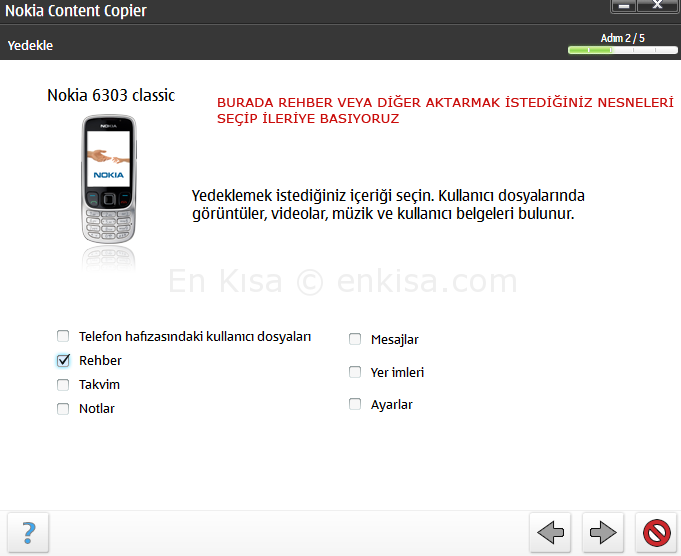Click the Yer imleri label text
The height and width of the screenshot is (556, 681).
397,372
